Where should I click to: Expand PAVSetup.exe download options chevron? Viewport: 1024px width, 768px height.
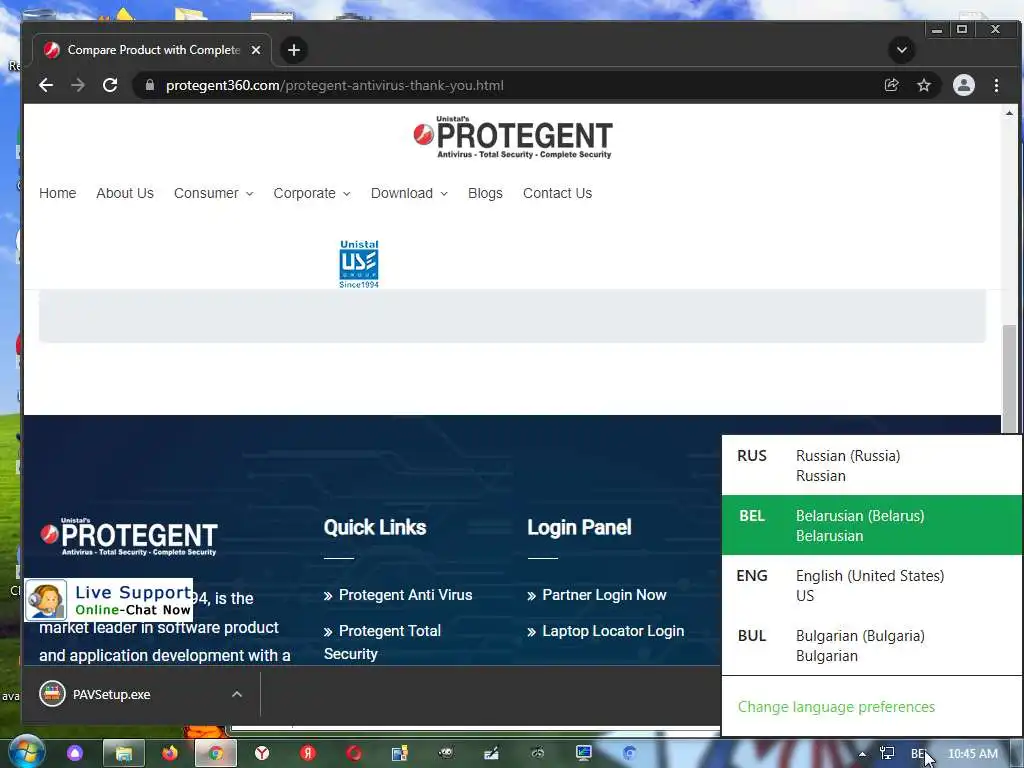coord(237,694)
